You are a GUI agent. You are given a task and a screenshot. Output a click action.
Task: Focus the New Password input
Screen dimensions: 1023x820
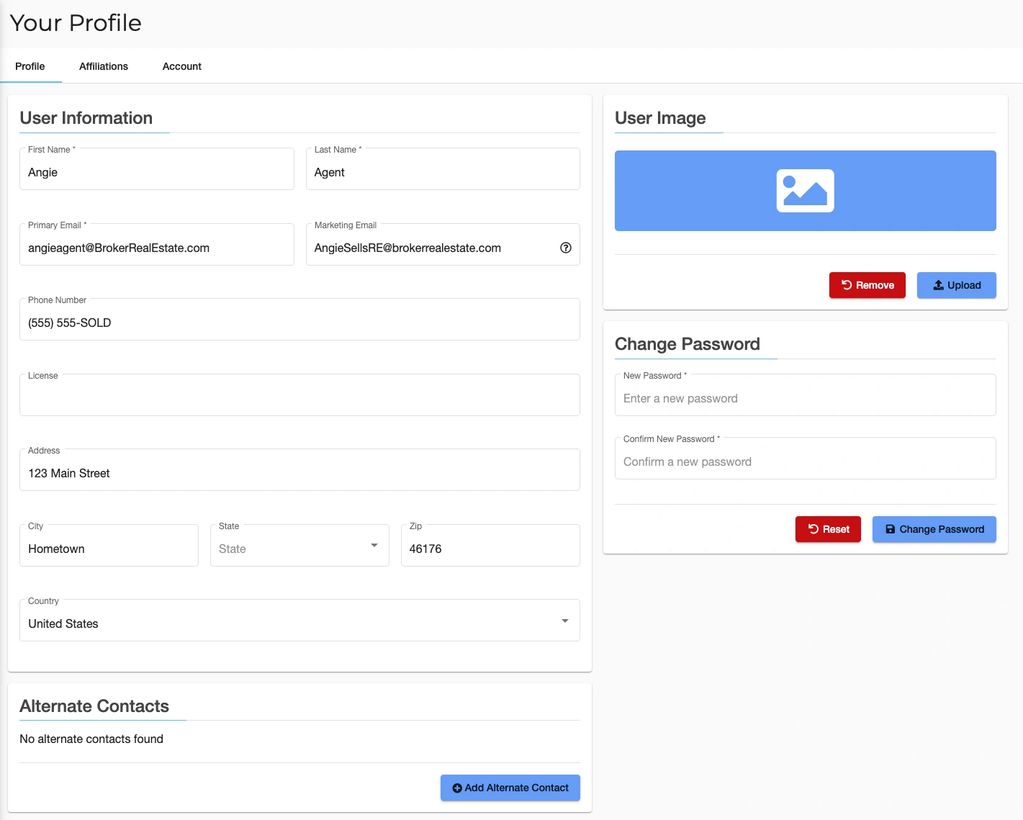coord(805,398)
